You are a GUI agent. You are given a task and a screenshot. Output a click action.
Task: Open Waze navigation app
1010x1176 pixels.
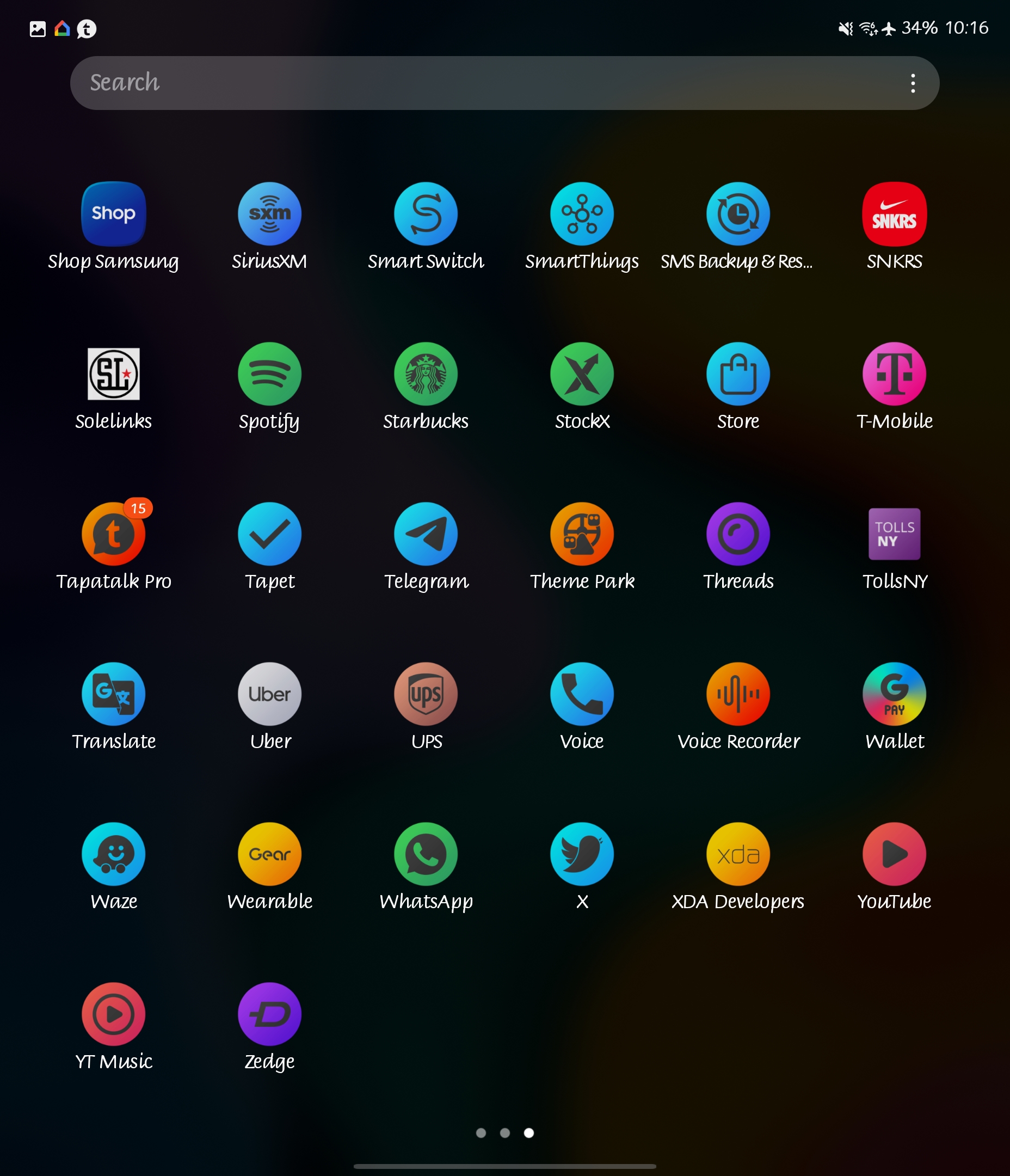click(x=114, y=854)
